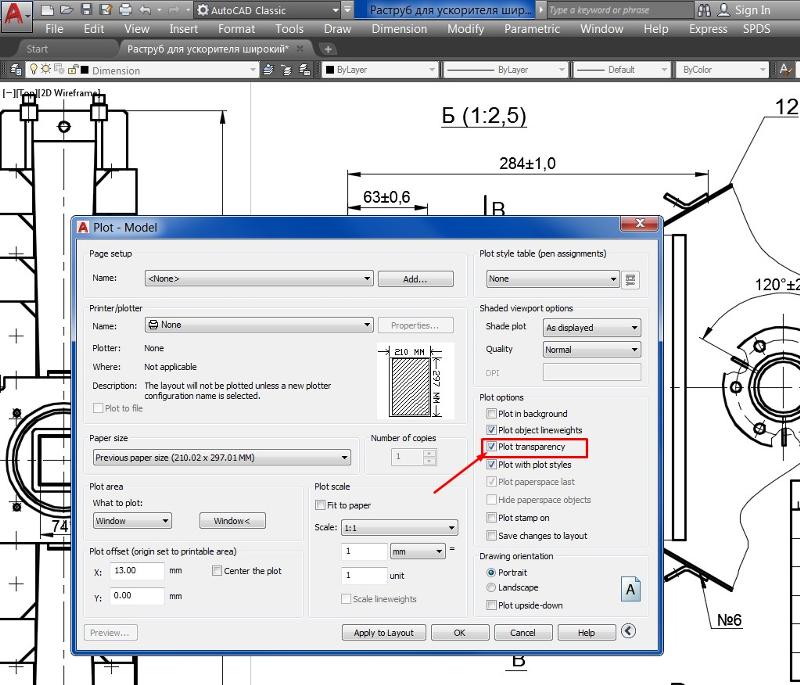This screenshot has width=800, height=685.
Task: Click OK button in Plot dialog
Action: (x=460, y=632)
